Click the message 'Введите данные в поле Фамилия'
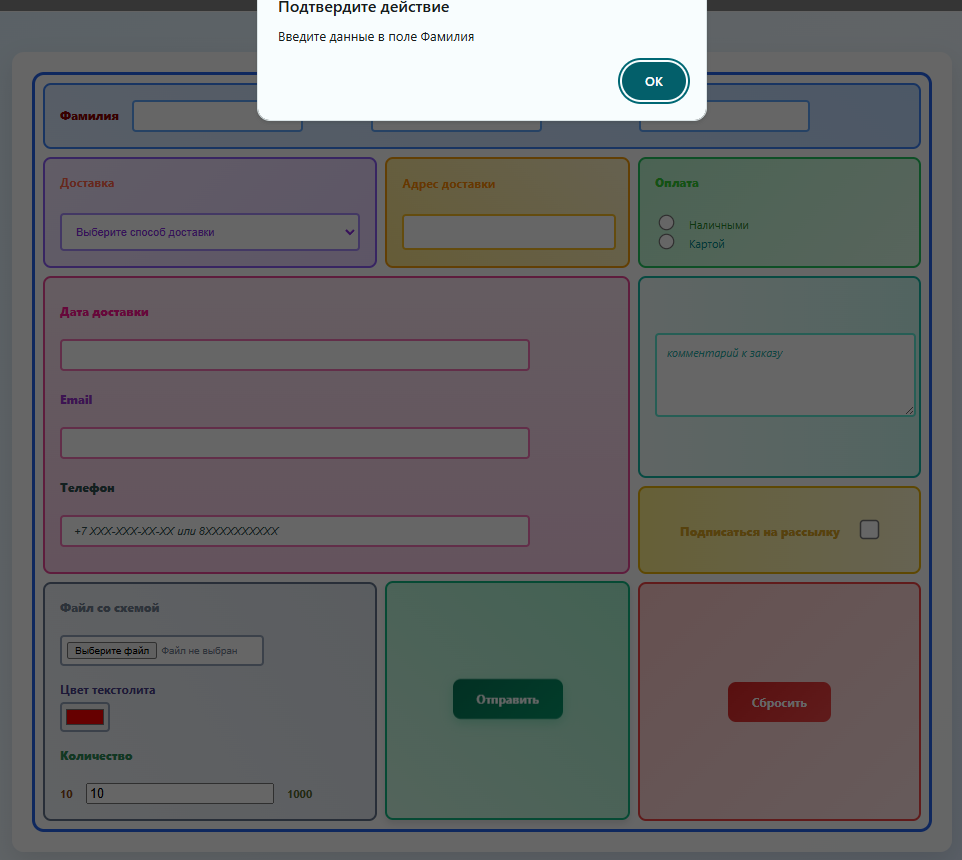Viewport: 962px width, 860px height. point(376,37)
